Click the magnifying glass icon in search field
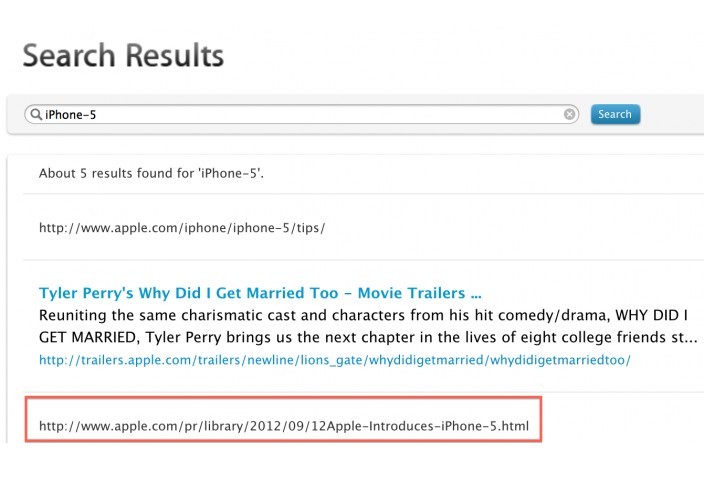Image resolution: width=707 pixels, height=479 pixels. (36, 115)
